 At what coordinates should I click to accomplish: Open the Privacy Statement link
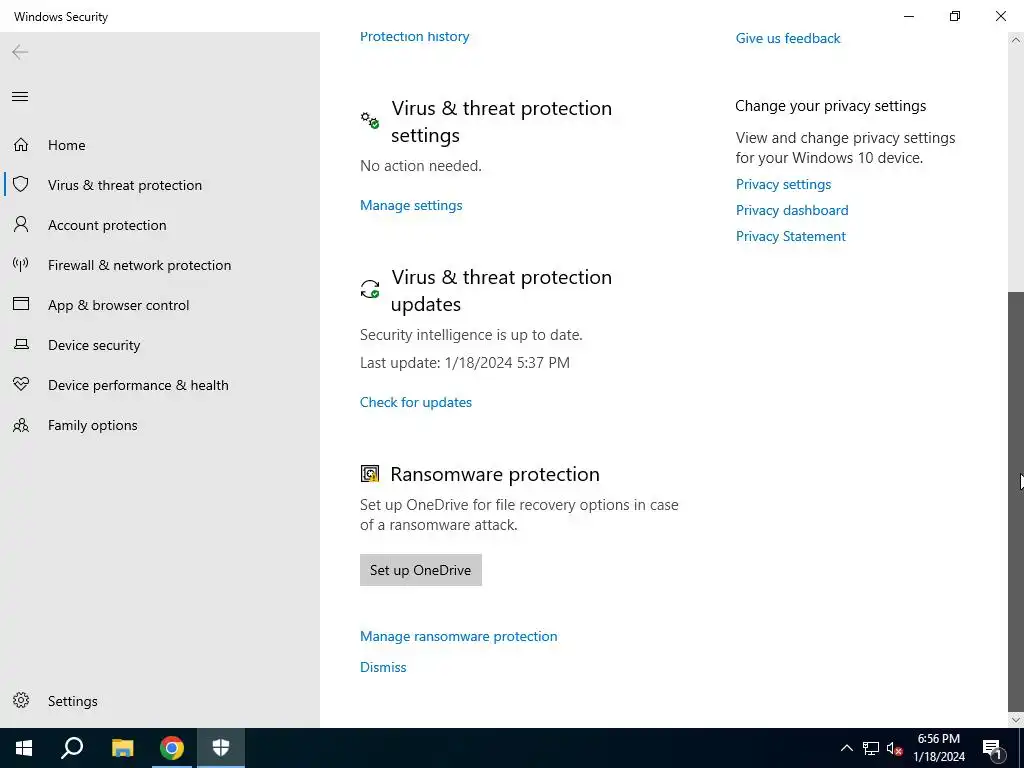click(790, 236)
